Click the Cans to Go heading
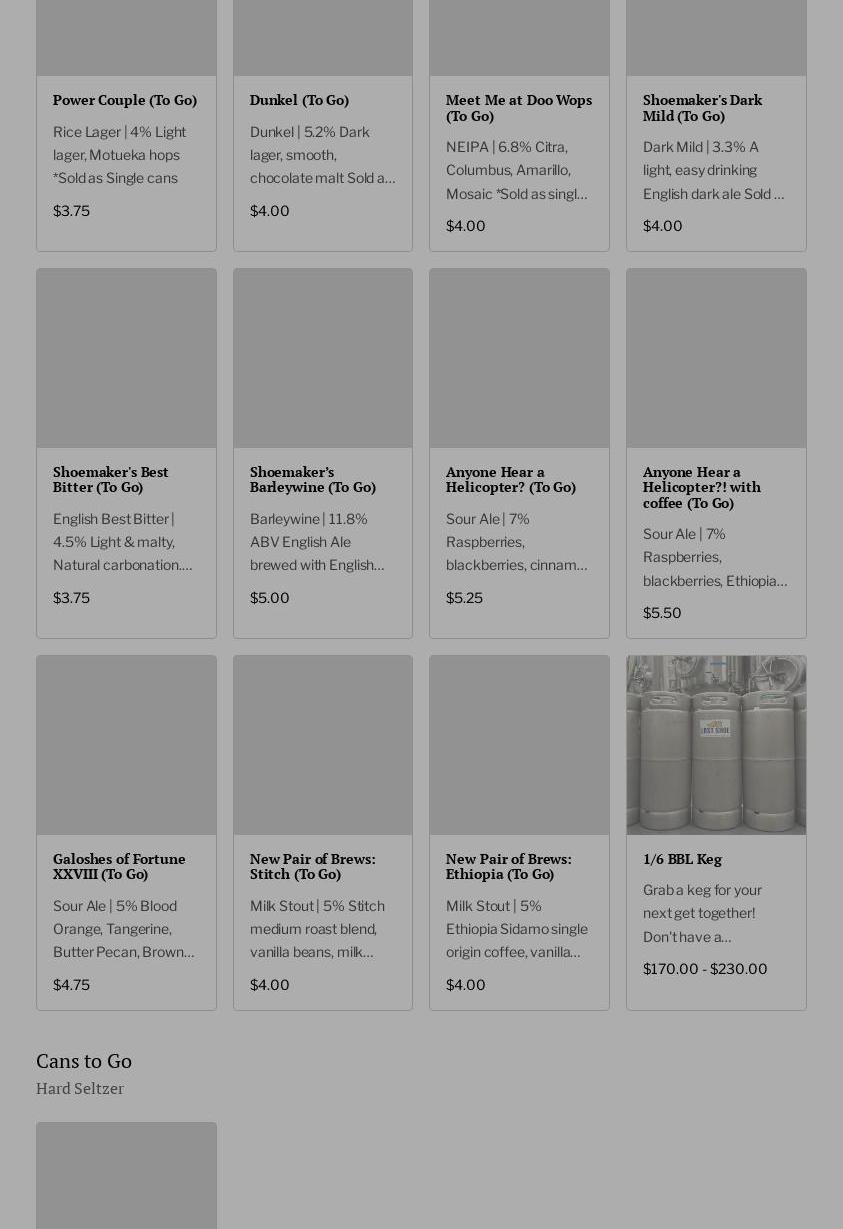Viewport: 843px width, 1229px height. click(84, 1061)
